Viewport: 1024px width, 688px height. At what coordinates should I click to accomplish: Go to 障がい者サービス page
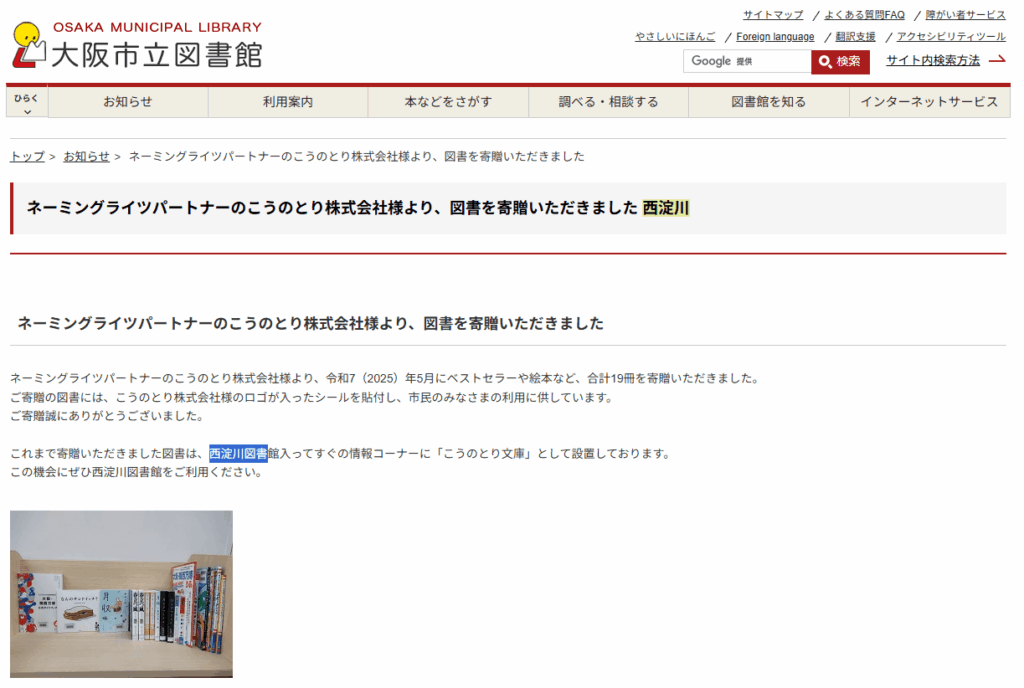coord(965,15)
